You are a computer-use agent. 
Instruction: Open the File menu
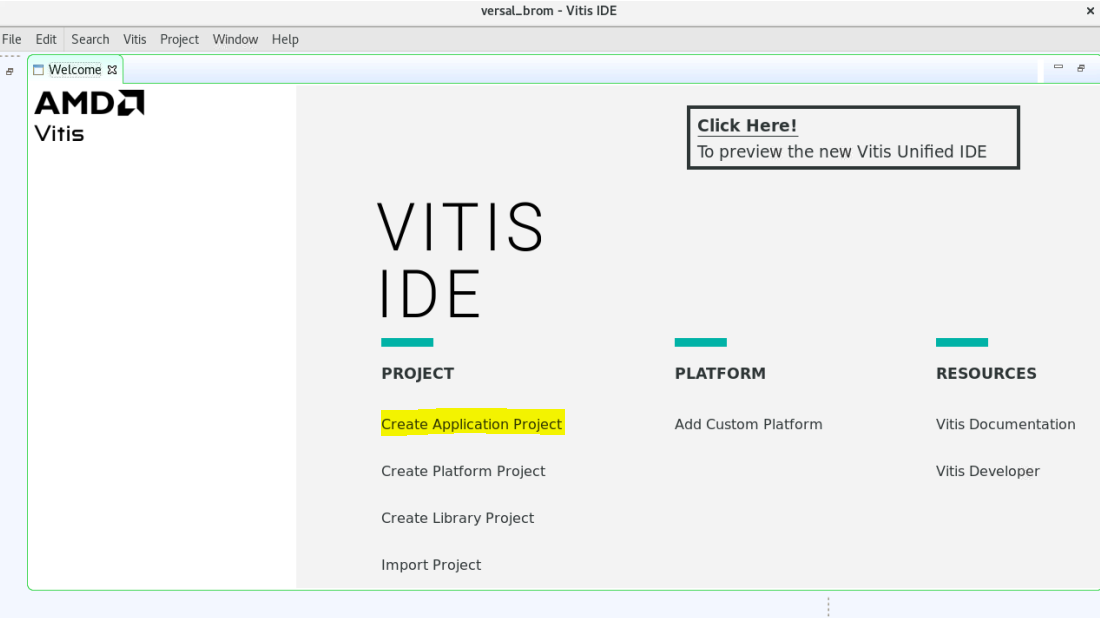pyautogui.click(x=12, y=39)
